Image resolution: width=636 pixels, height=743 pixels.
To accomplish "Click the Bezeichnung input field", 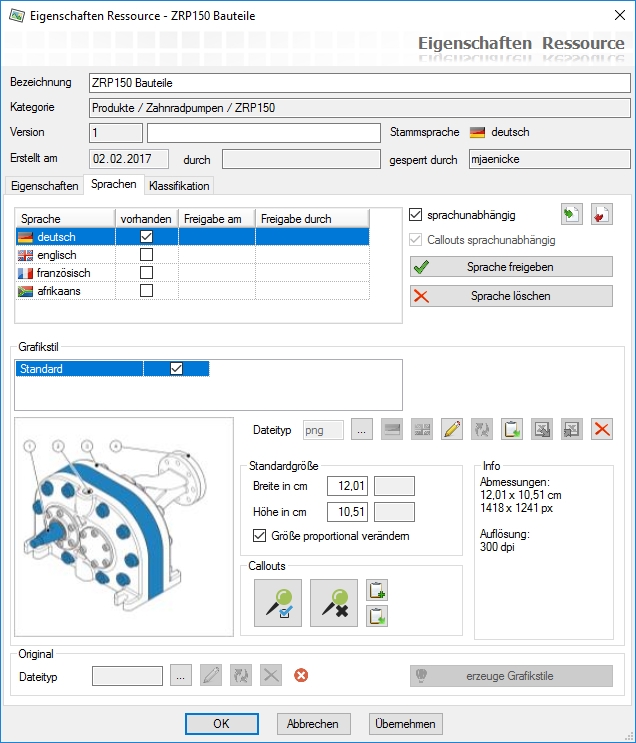I will [360, 83].
